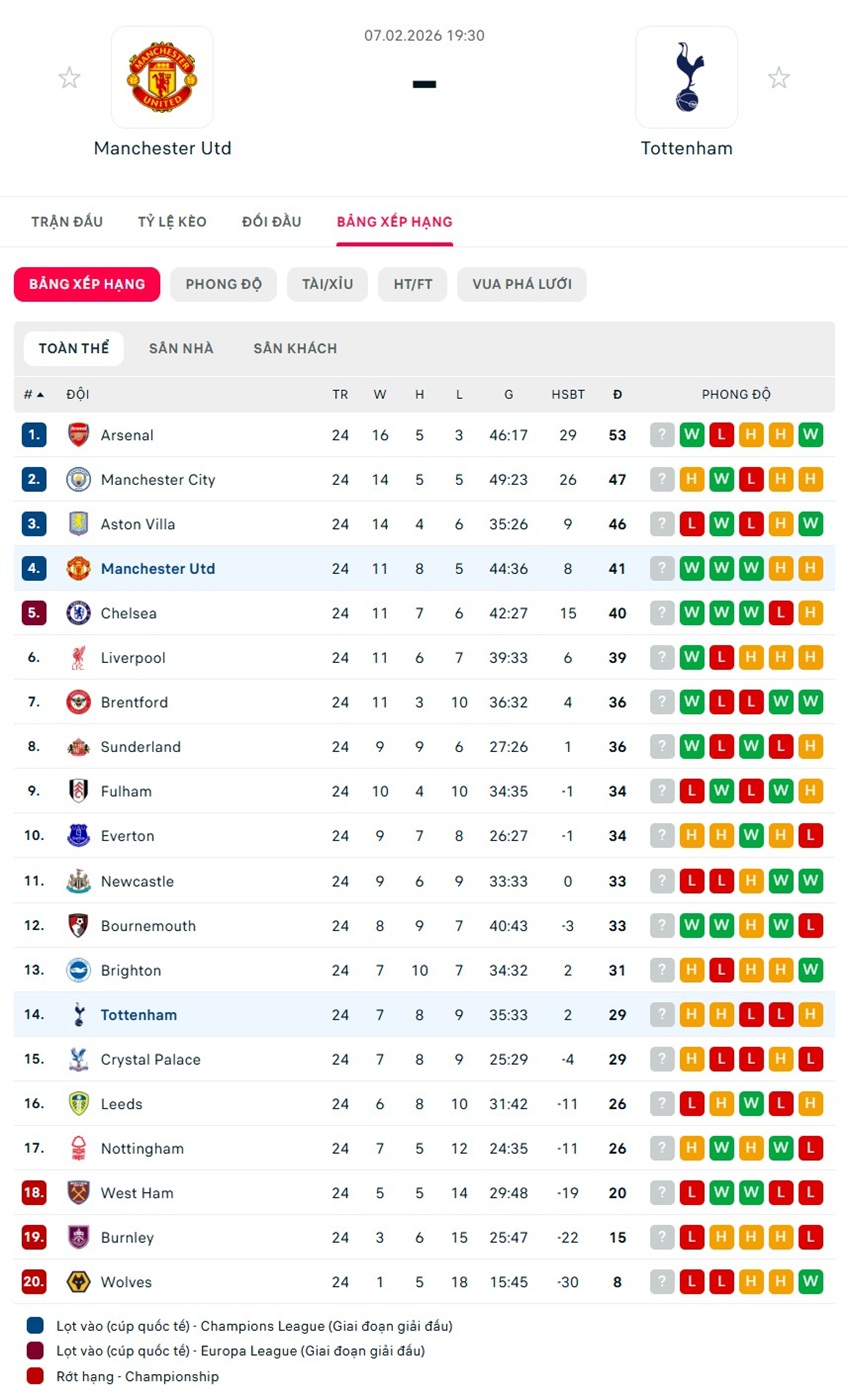This screenshot has height=1400, width=850.
Task: Click the Manchester United crest in the header
Action: click(161, 77)
